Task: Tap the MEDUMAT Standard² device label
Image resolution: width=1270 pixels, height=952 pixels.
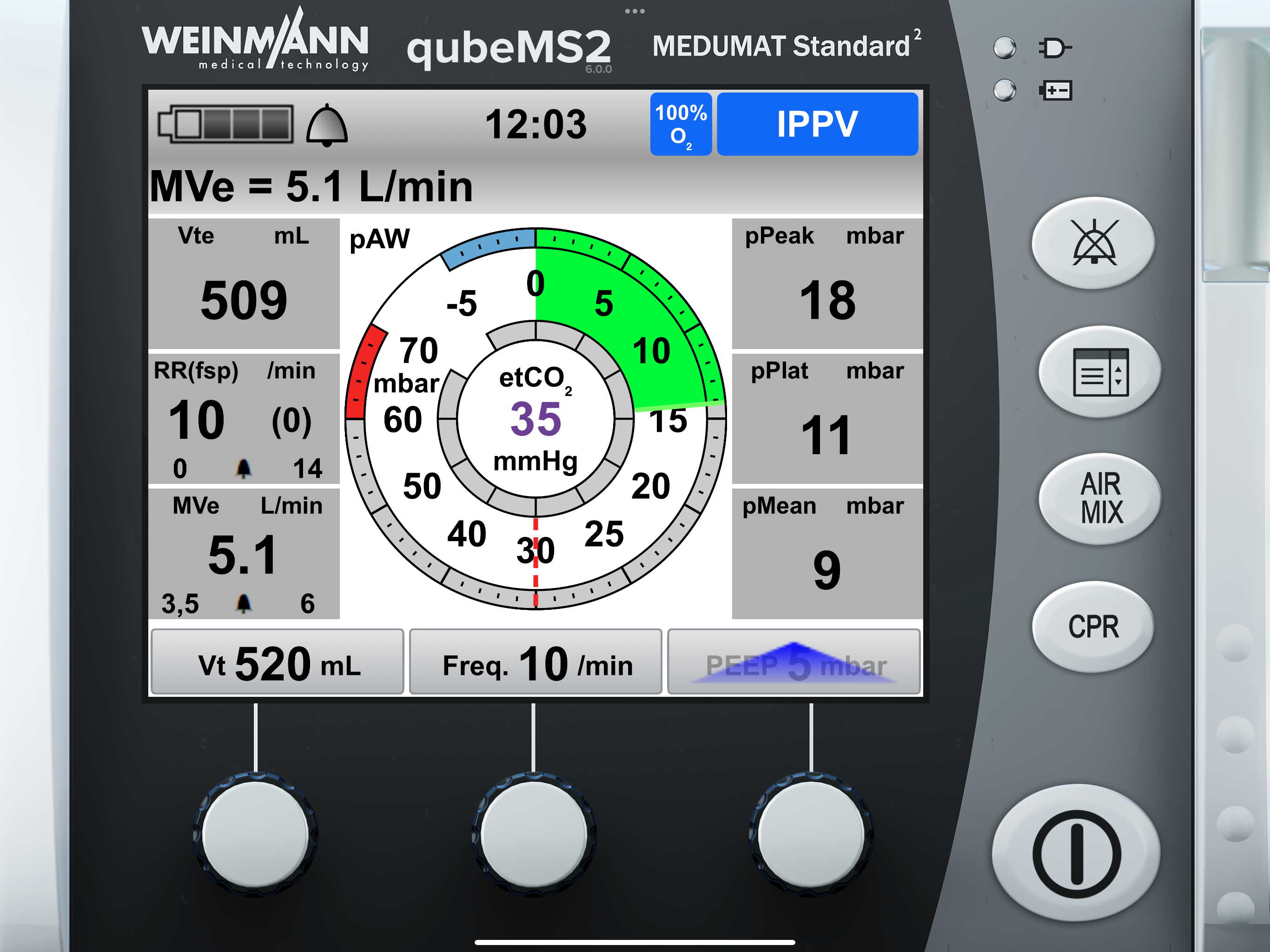Action: 787,45
